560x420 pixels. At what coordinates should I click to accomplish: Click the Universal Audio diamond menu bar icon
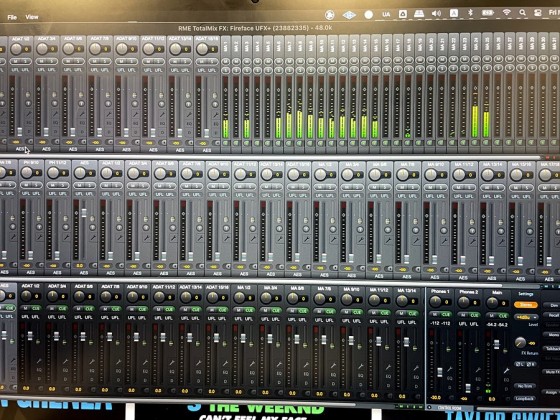(349, 15)
